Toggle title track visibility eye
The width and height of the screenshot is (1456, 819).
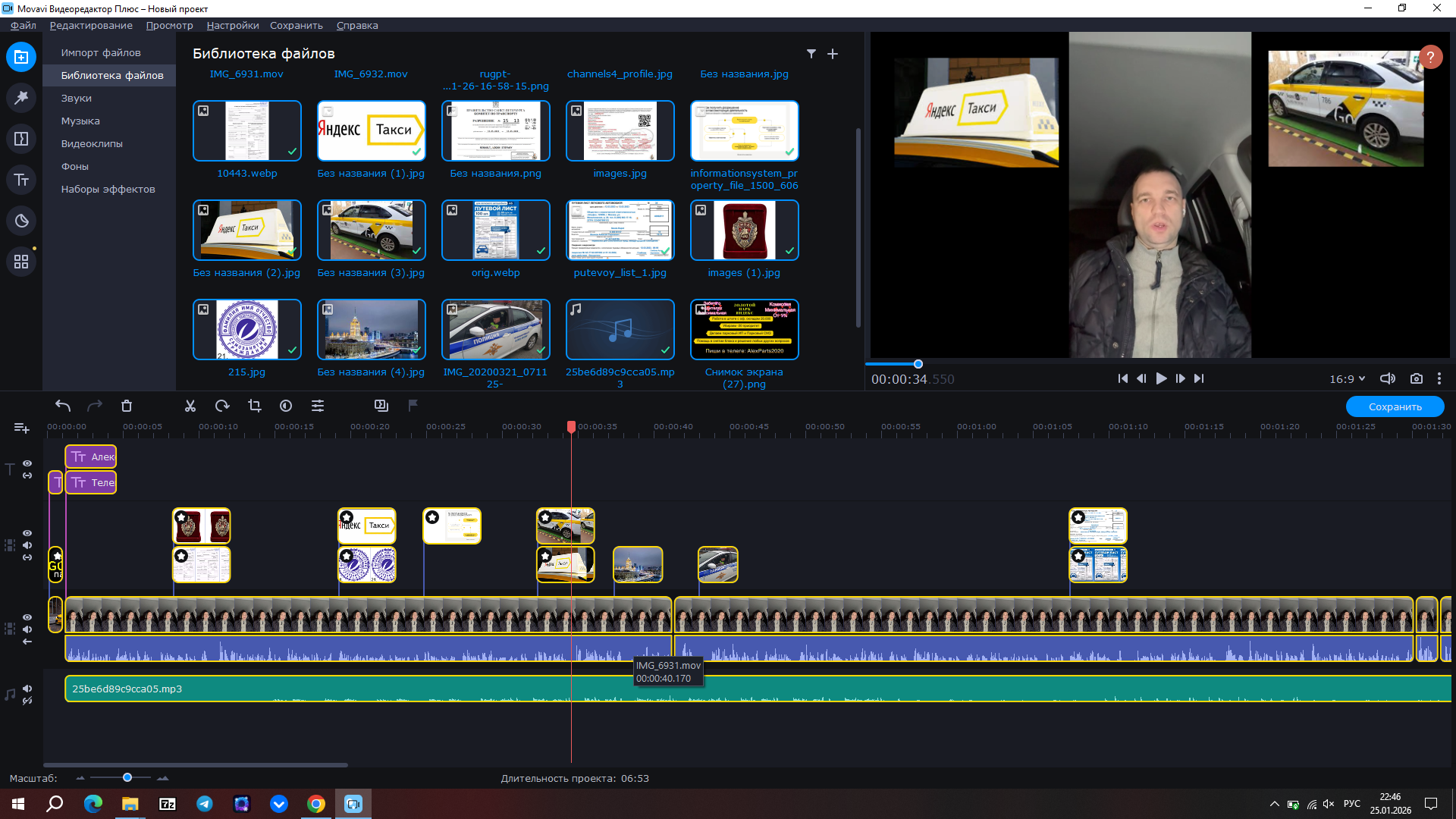[x=27, y=463]
